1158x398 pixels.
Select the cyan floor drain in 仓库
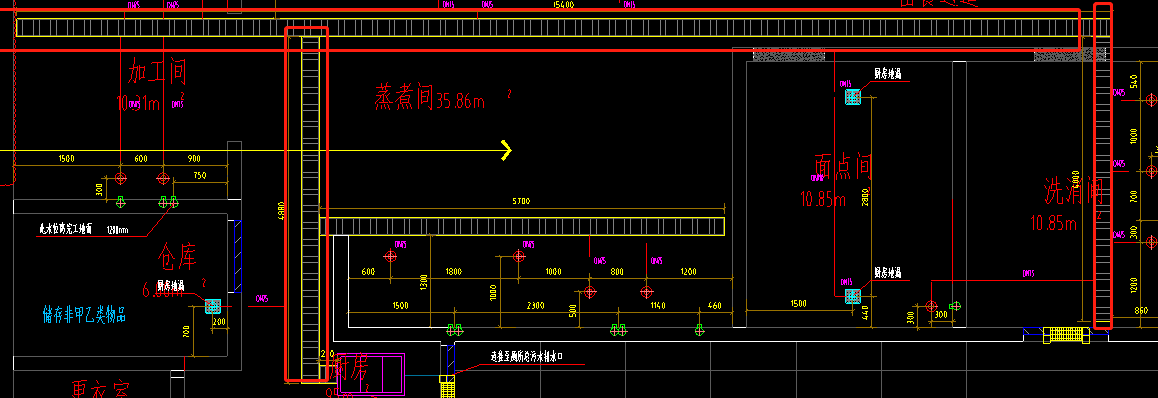click(x=213, y=306)
